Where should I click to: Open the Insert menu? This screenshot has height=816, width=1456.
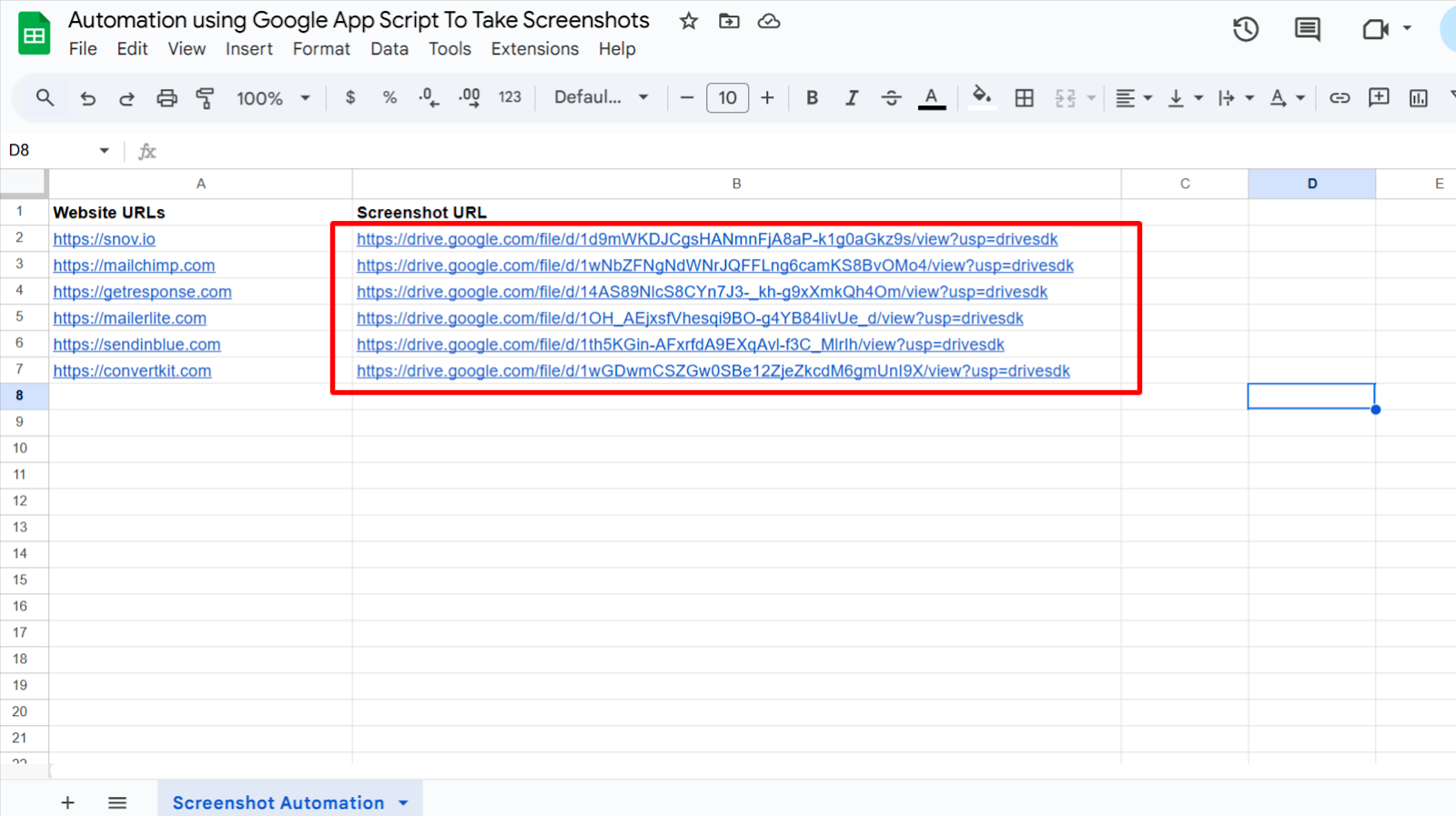249,49
